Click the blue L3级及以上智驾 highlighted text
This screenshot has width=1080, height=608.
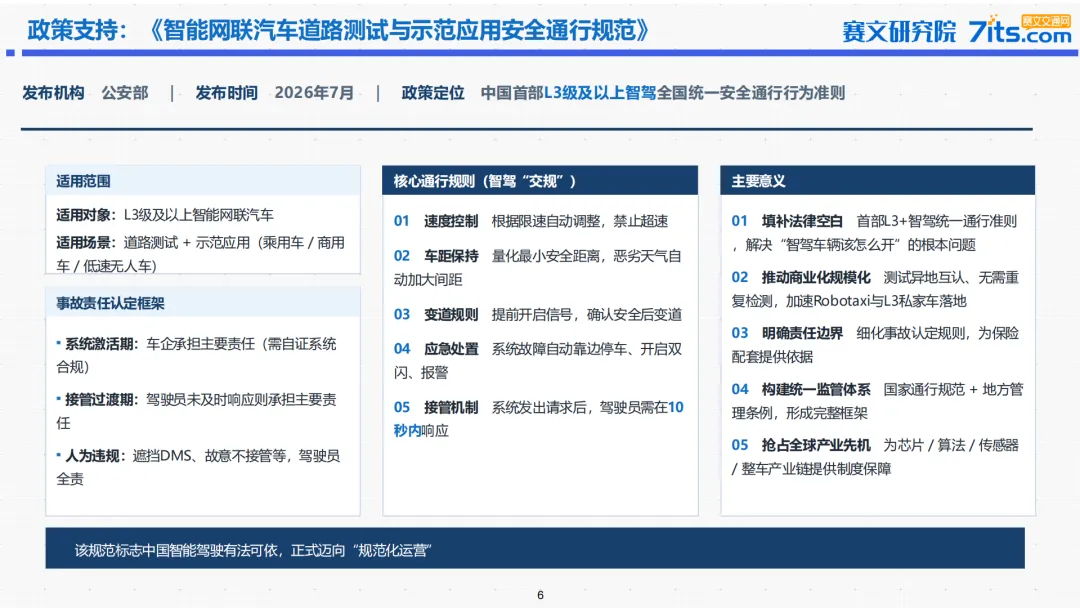coord(600,93)
